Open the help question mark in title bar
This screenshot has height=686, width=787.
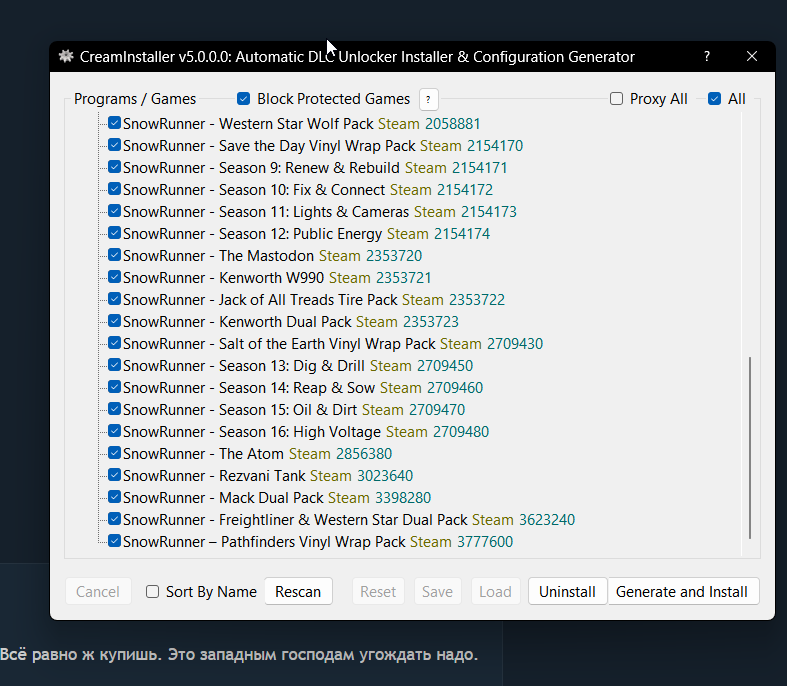point(707,56)
